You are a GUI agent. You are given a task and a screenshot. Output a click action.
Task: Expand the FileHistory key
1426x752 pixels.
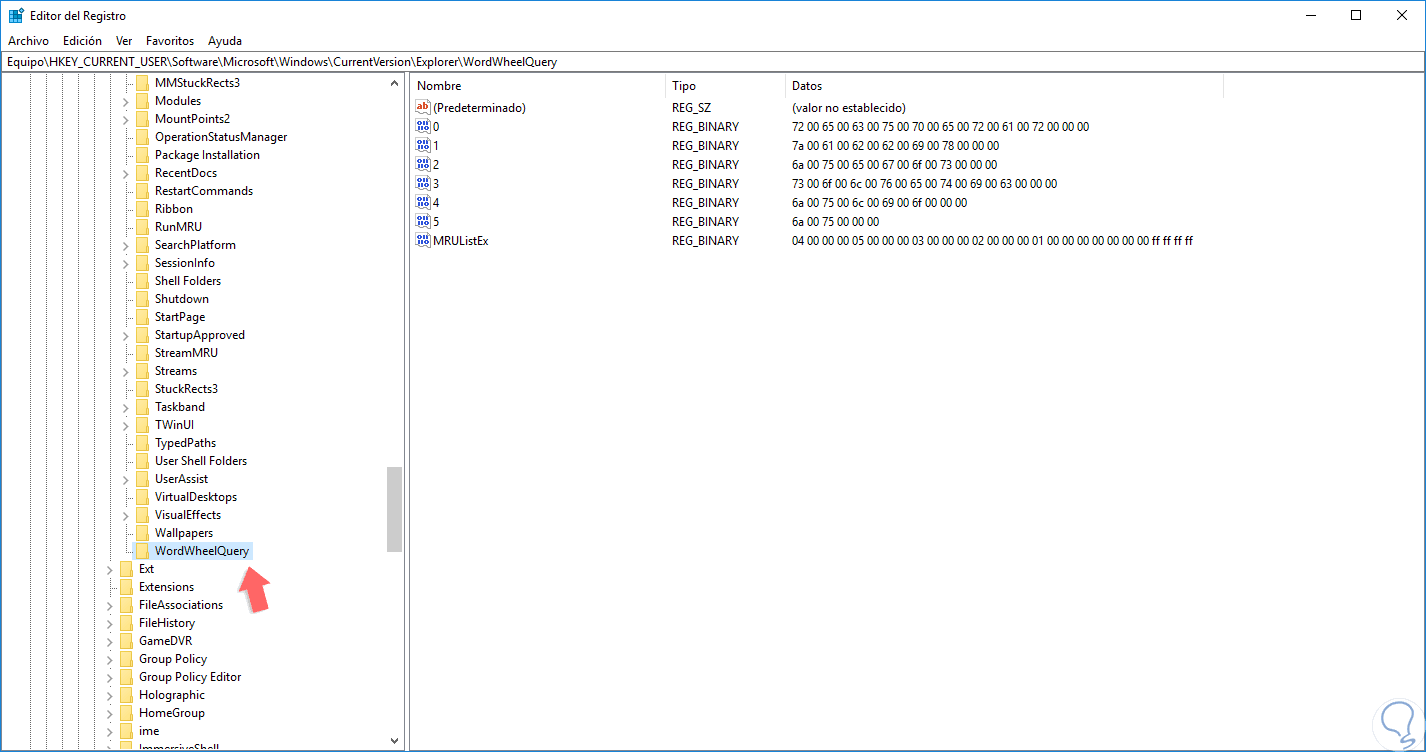pyautogui.click(x=110, y=623)
